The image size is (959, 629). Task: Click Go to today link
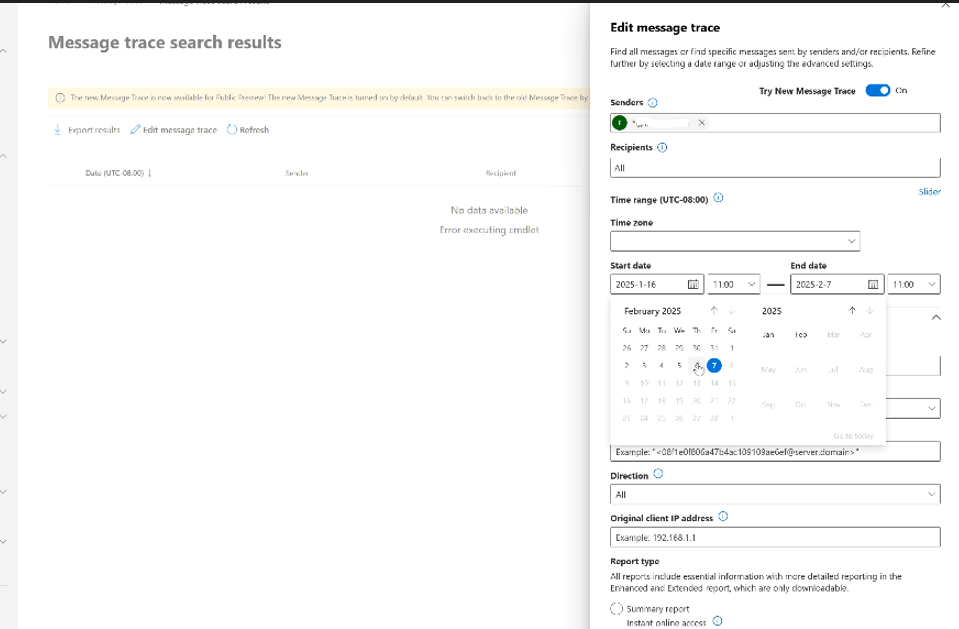coord(854,436)
